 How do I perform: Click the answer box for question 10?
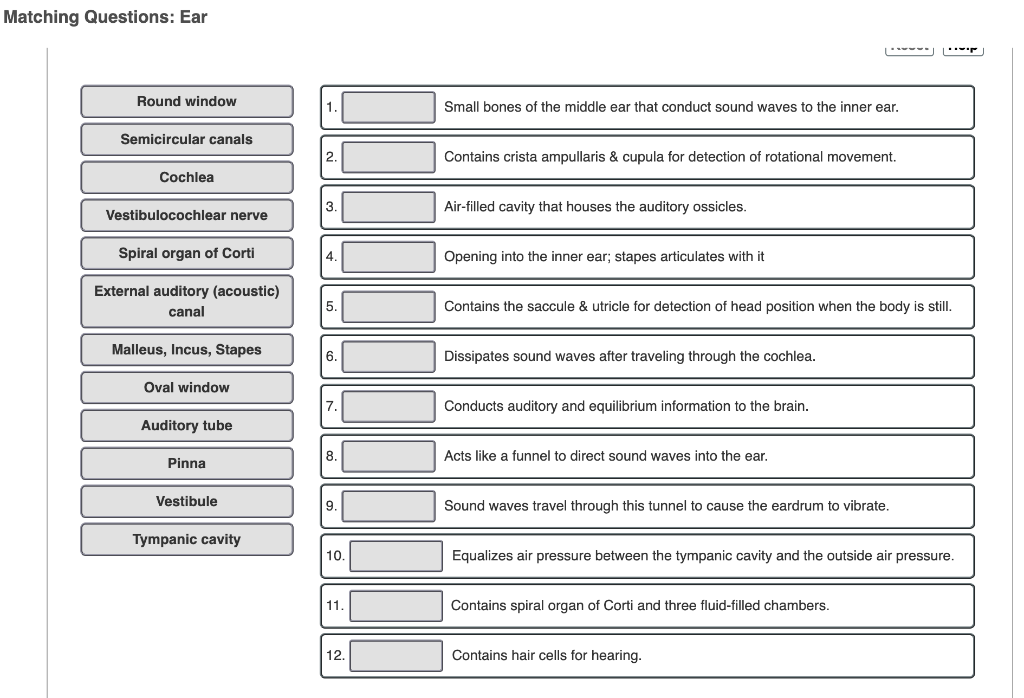(395, 556)
